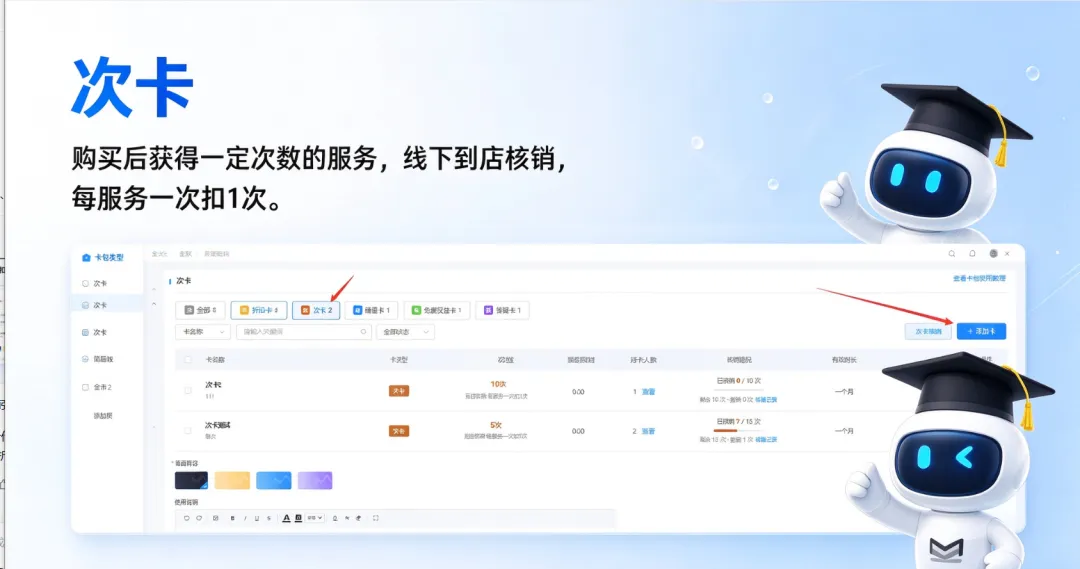Viewport: 1080px width, 569px height.
Task: Switch to the purple-icon card tab
Action: click(503, 311)
